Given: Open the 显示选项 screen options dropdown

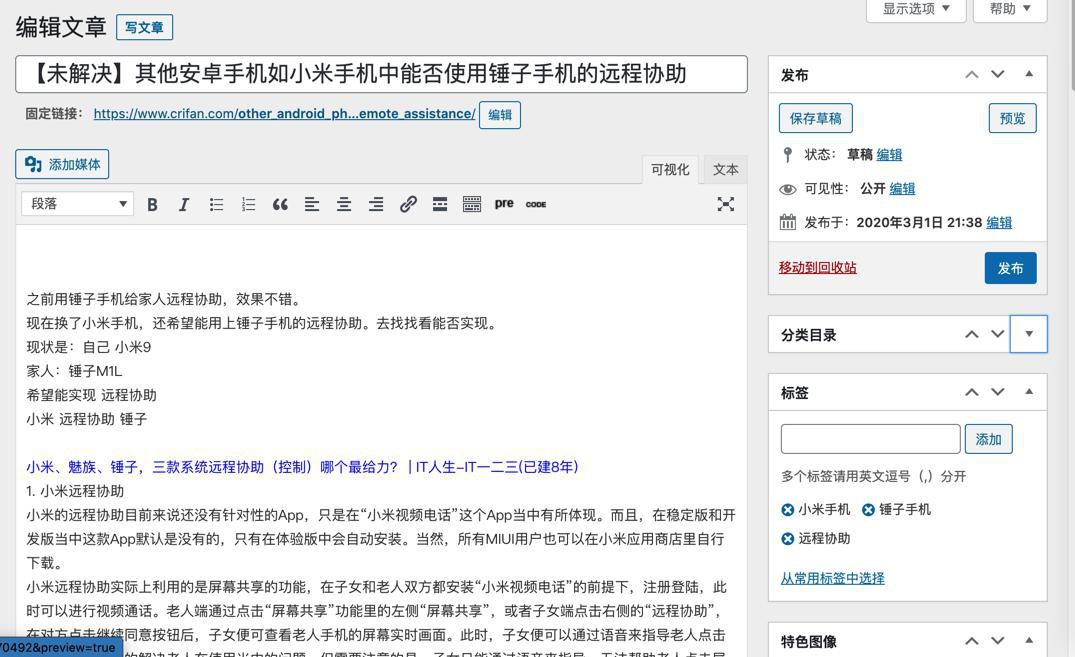Looking at the screenshot, I should [916, 10].
